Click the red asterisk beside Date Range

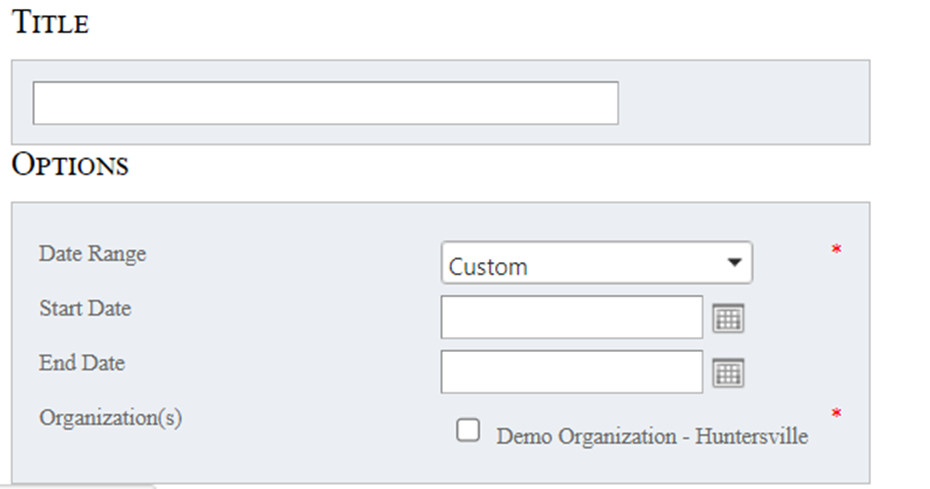point(836,250)
